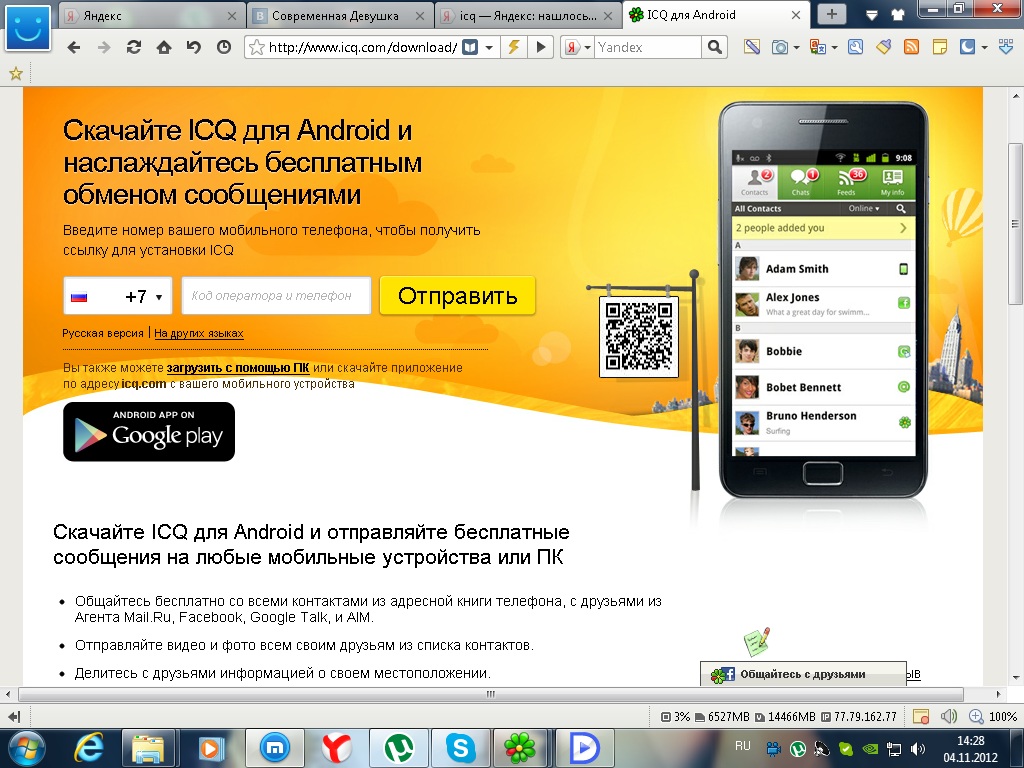Click the page translate icon
Viewport: 1024px width, 768px height.
click(818, 47)
